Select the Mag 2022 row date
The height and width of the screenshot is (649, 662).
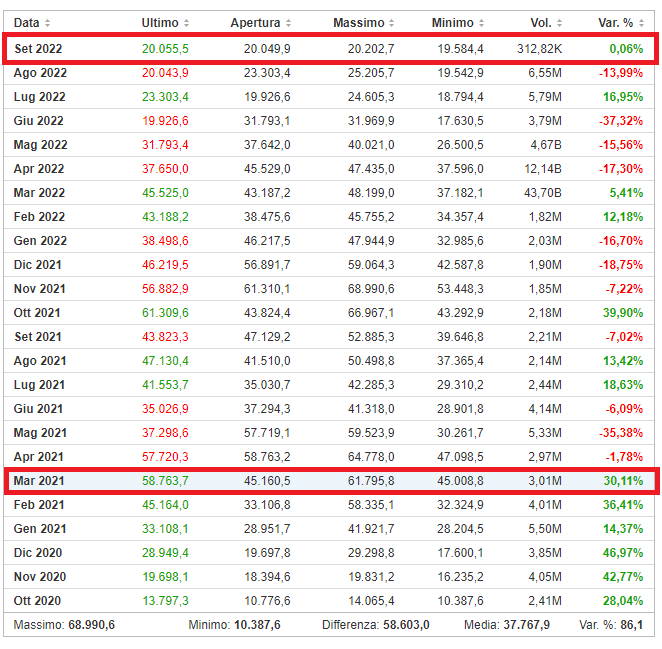tap(41, 145)
